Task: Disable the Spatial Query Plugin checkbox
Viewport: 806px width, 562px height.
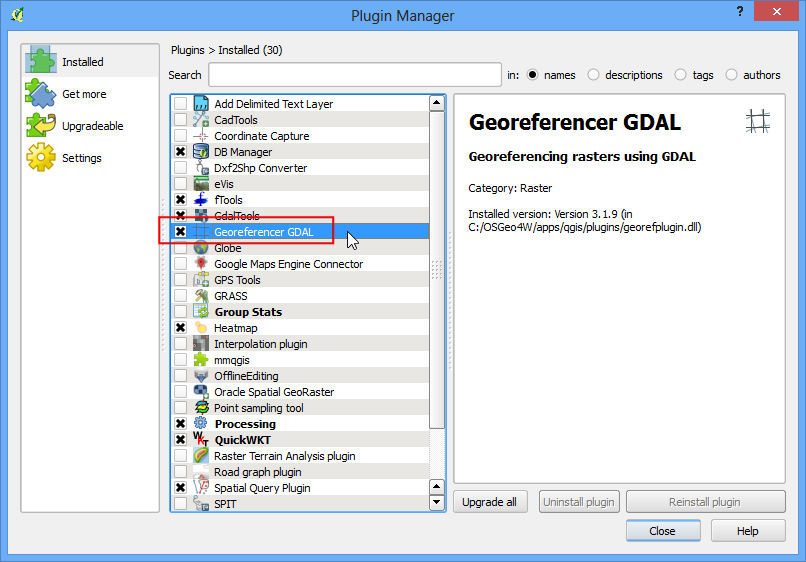Action: [180, 487]
